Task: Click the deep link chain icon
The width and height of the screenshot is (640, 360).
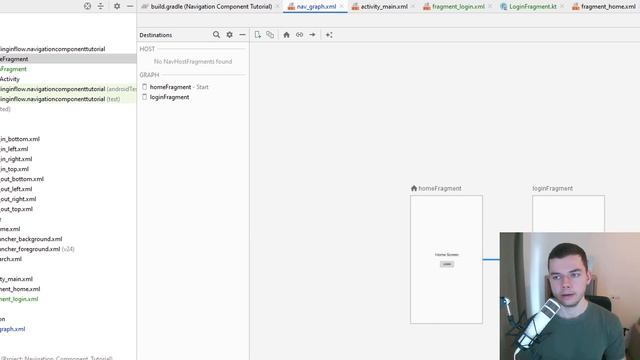Action: (299, 35)
